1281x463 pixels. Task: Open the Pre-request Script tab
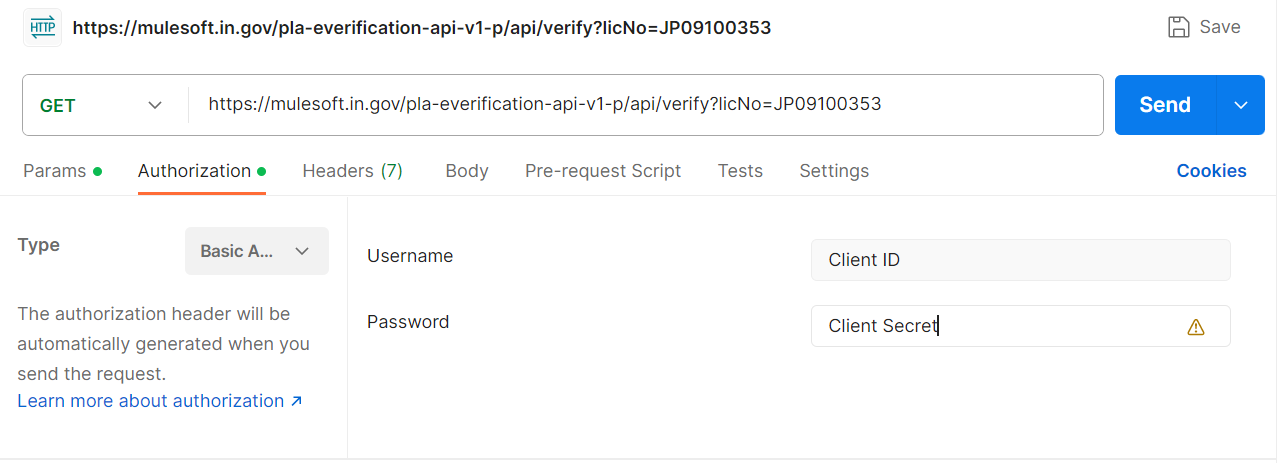tap(603, 171)
